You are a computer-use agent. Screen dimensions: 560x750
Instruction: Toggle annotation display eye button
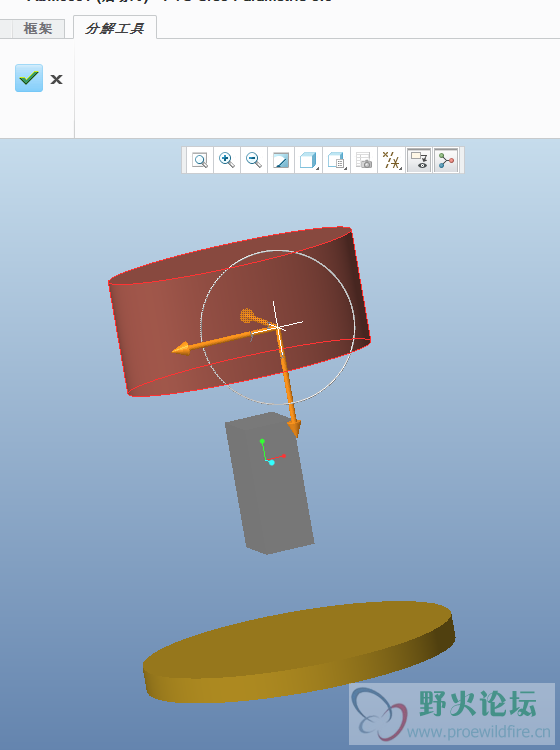coord(419,160)
